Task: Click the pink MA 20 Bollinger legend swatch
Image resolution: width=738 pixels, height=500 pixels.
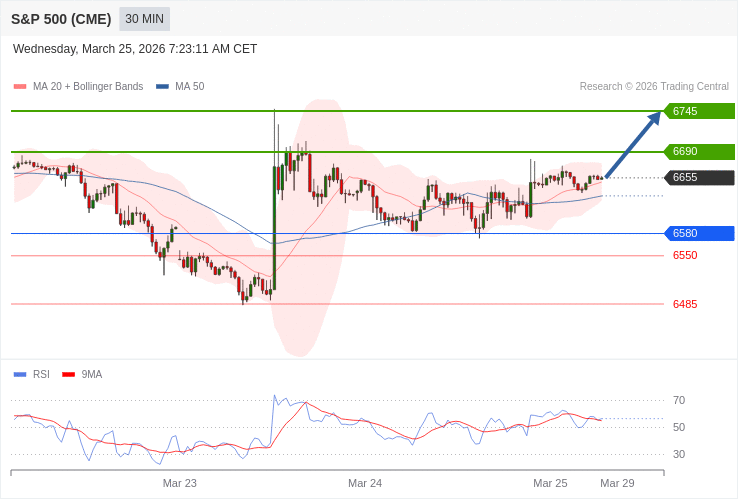Action: [20, 87]
